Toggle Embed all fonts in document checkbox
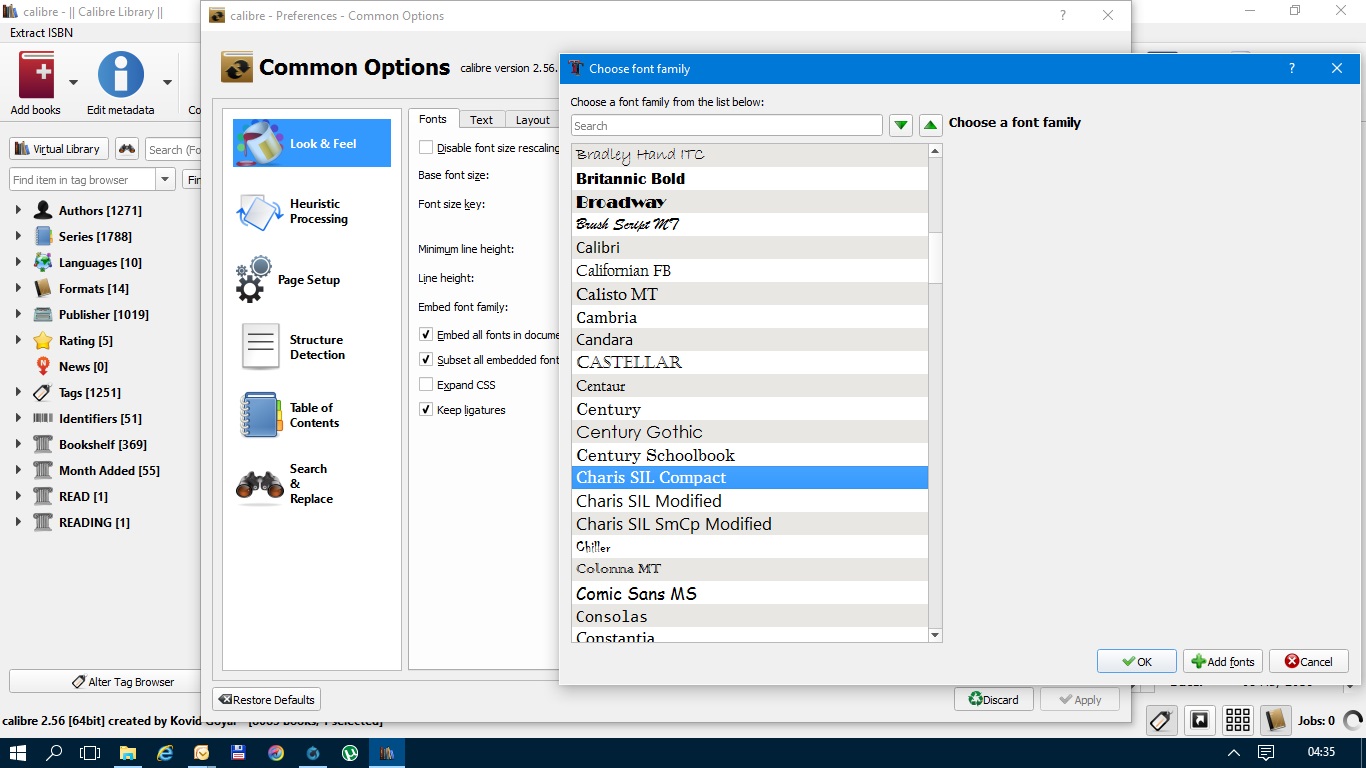 tap(426, 335)
